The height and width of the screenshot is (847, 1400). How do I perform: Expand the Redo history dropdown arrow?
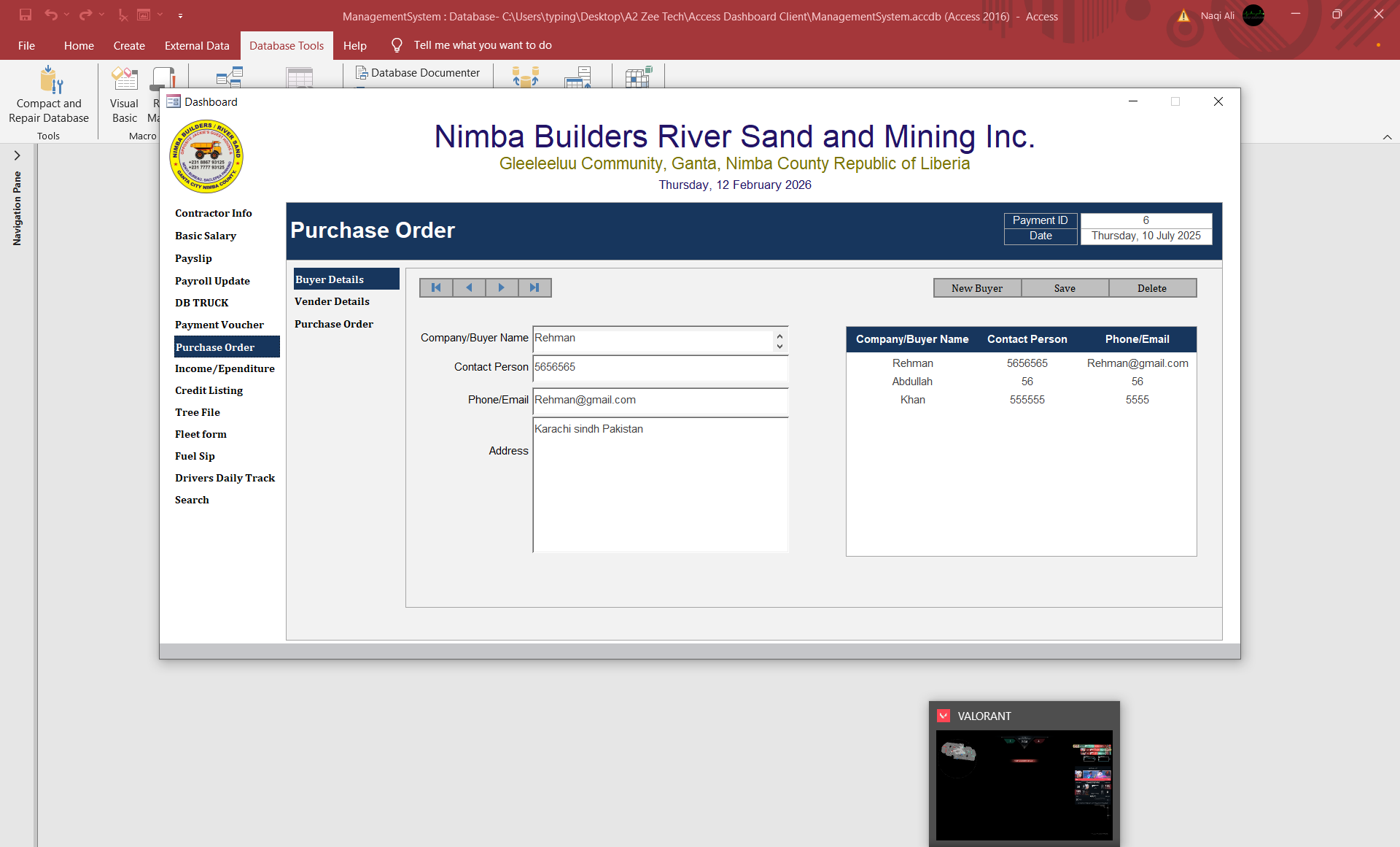pyautogui.click(x=102, y=15)
